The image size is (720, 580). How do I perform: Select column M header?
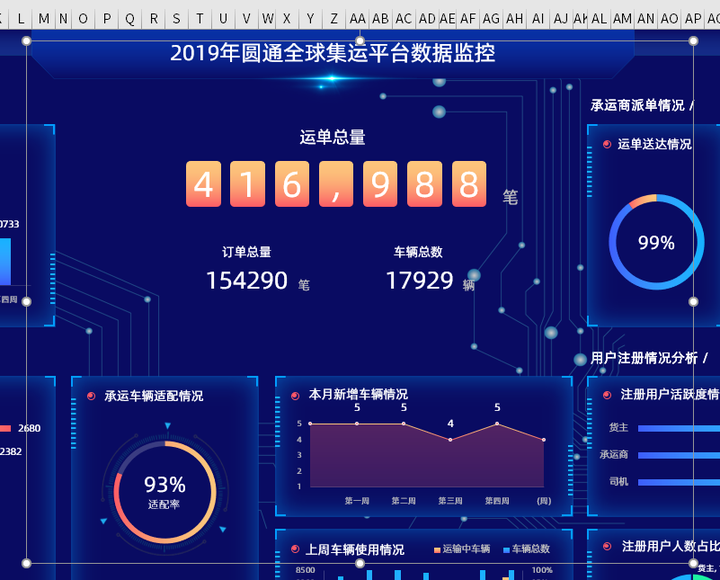click(44, 19)
